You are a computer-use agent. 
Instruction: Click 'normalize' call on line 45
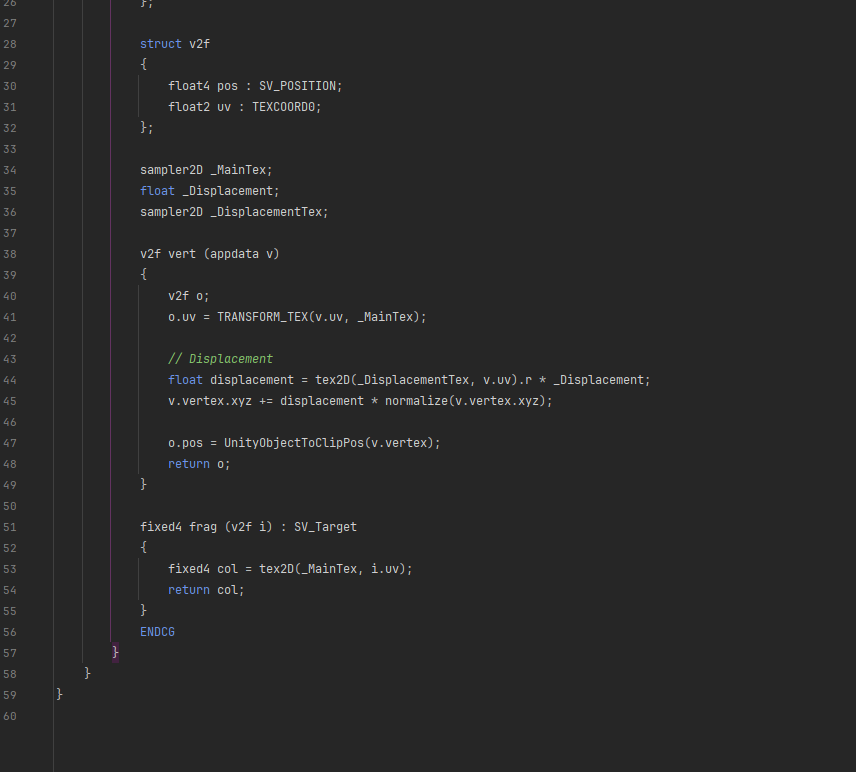click(416, 401)
